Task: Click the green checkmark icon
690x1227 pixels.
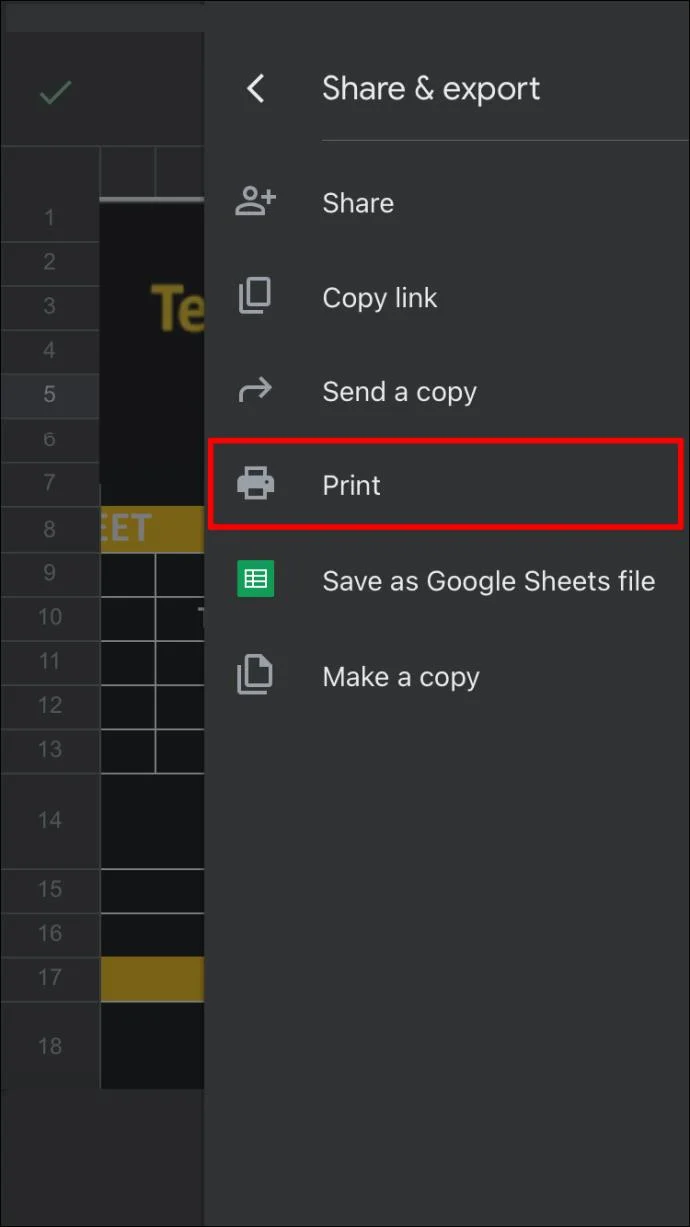Action: point(55,93)
